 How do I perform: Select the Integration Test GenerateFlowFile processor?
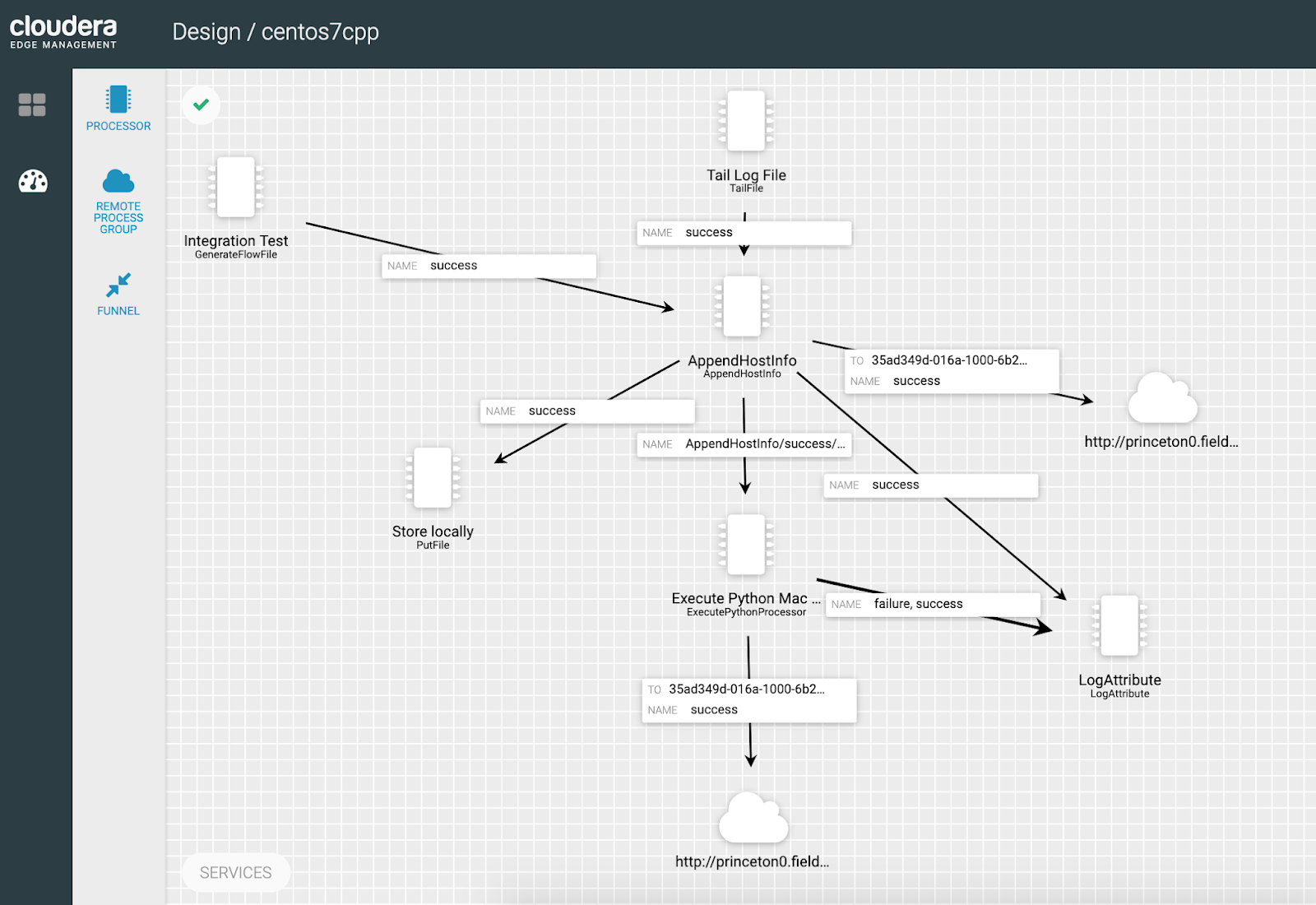coord(235,188)
